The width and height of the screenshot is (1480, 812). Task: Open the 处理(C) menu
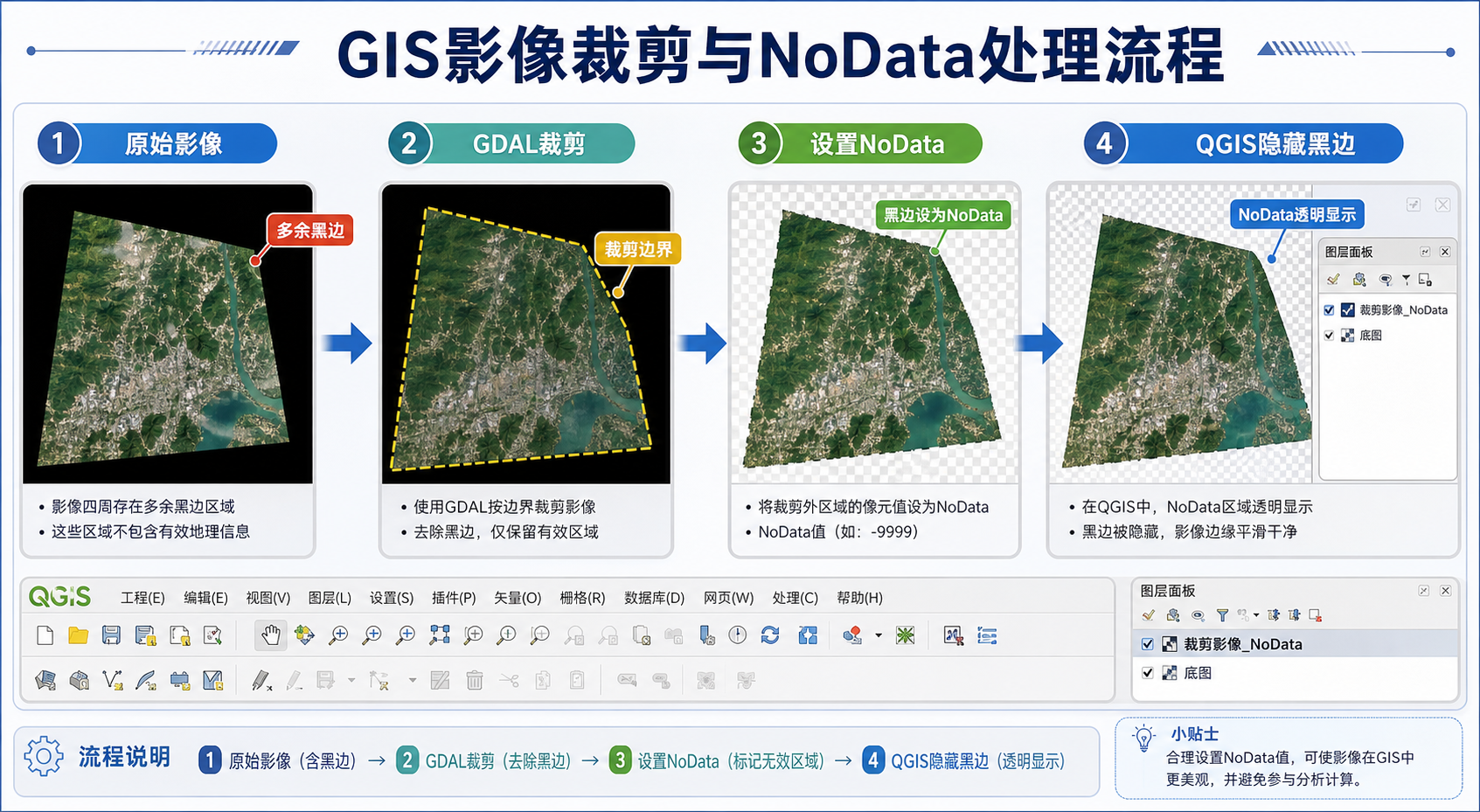(x=796, y=598)
